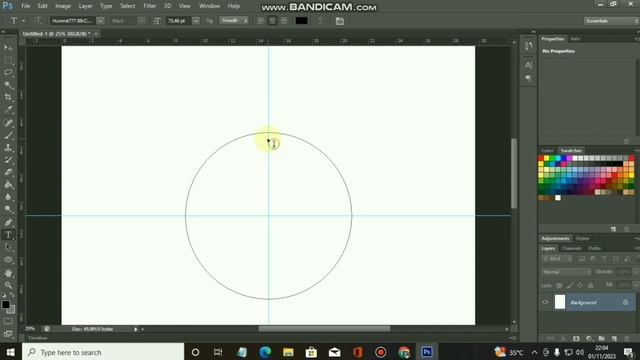Open the layer Opacity dropdown

click(636, 271)
